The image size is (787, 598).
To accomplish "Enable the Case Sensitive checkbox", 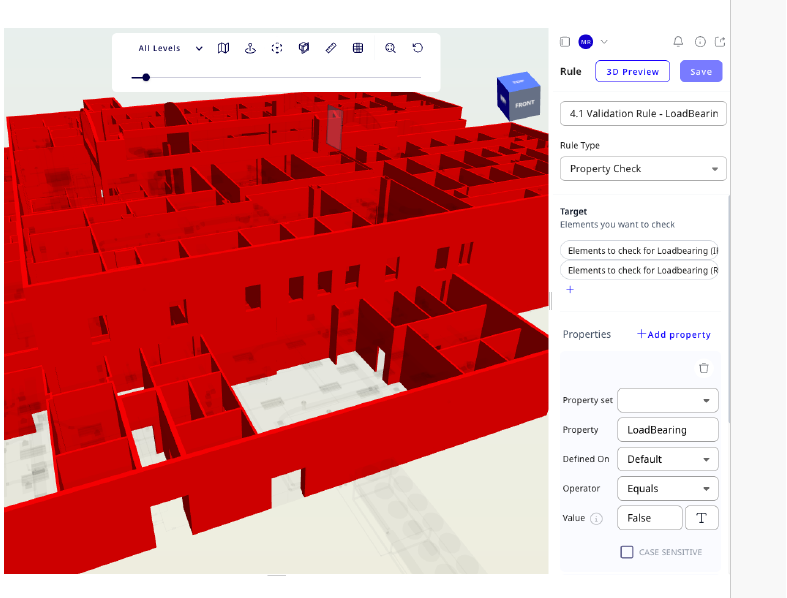I will [x=627, y=552].
